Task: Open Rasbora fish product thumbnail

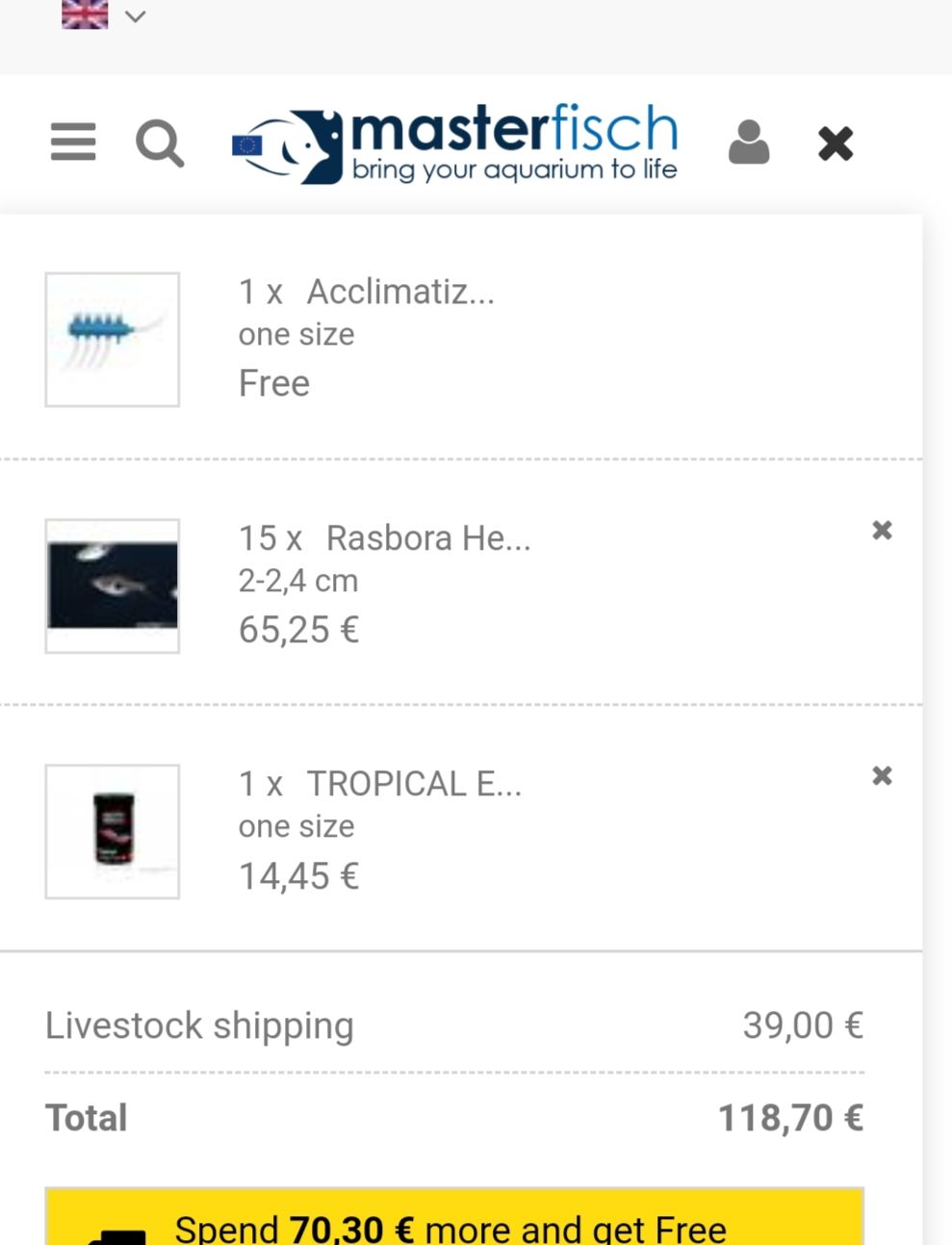Action: coord(113,586)
